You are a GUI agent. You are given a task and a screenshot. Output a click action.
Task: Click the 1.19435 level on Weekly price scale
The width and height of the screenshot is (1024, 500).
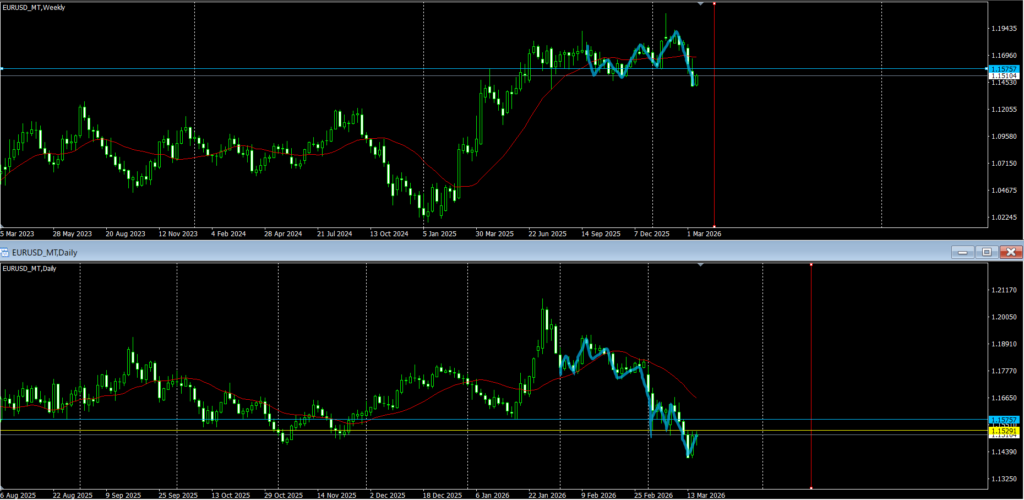[x=1003, y=28]
